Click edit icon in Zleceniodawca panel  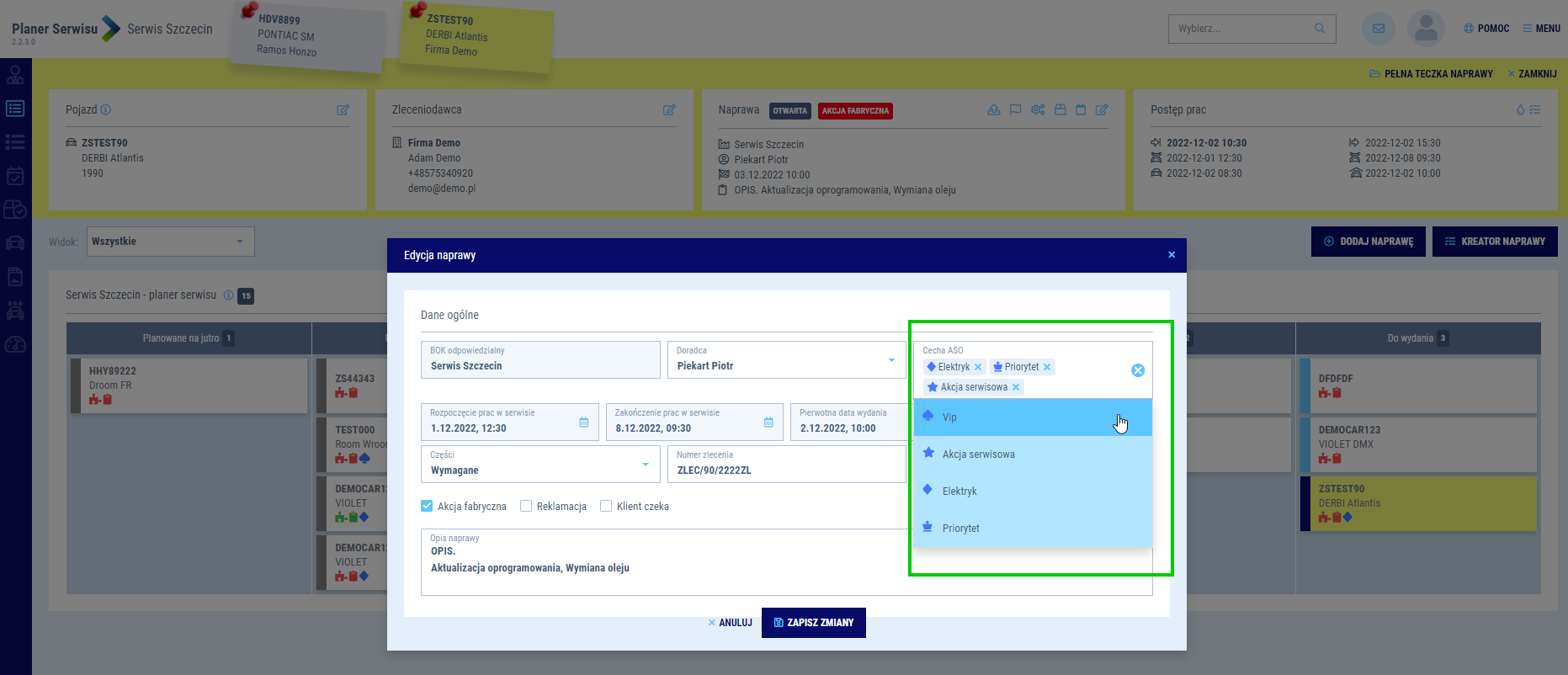coord(669,110)
